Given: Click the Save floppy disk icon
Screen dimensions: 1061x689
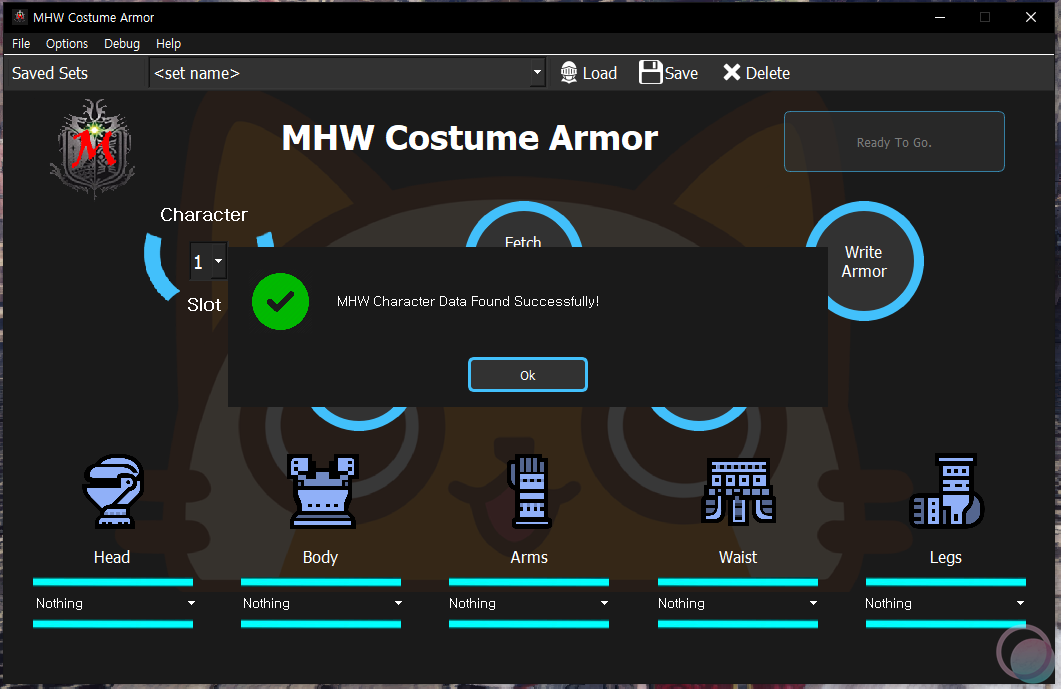Looking at the screenshot, I should 650,72.
